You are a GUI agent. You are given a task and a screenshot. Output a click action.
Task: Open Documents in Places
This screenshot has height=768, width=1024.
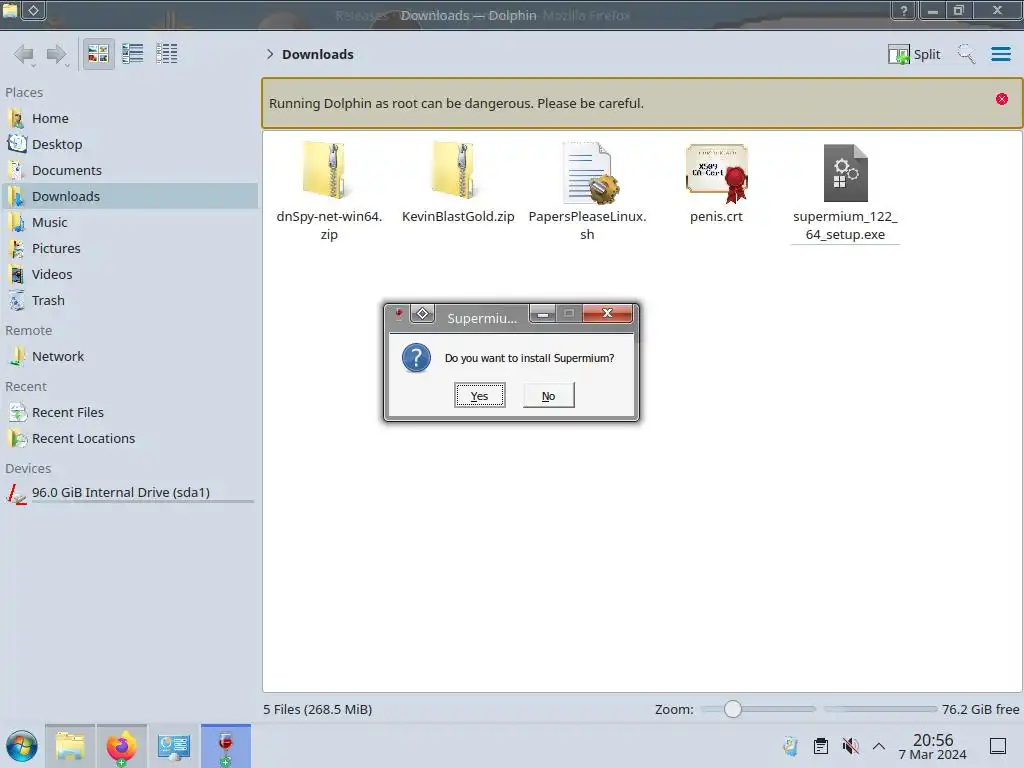(x=129, y=170)
